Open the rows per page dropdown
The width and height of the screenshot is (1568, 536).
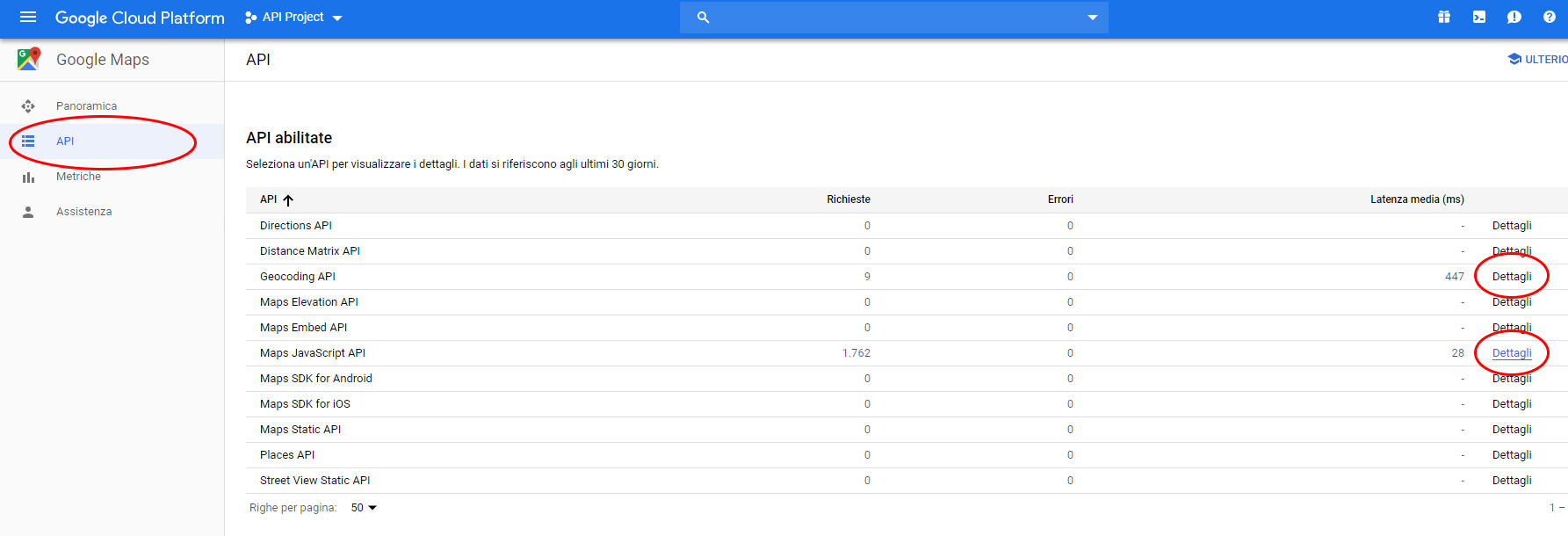(364, 508)
